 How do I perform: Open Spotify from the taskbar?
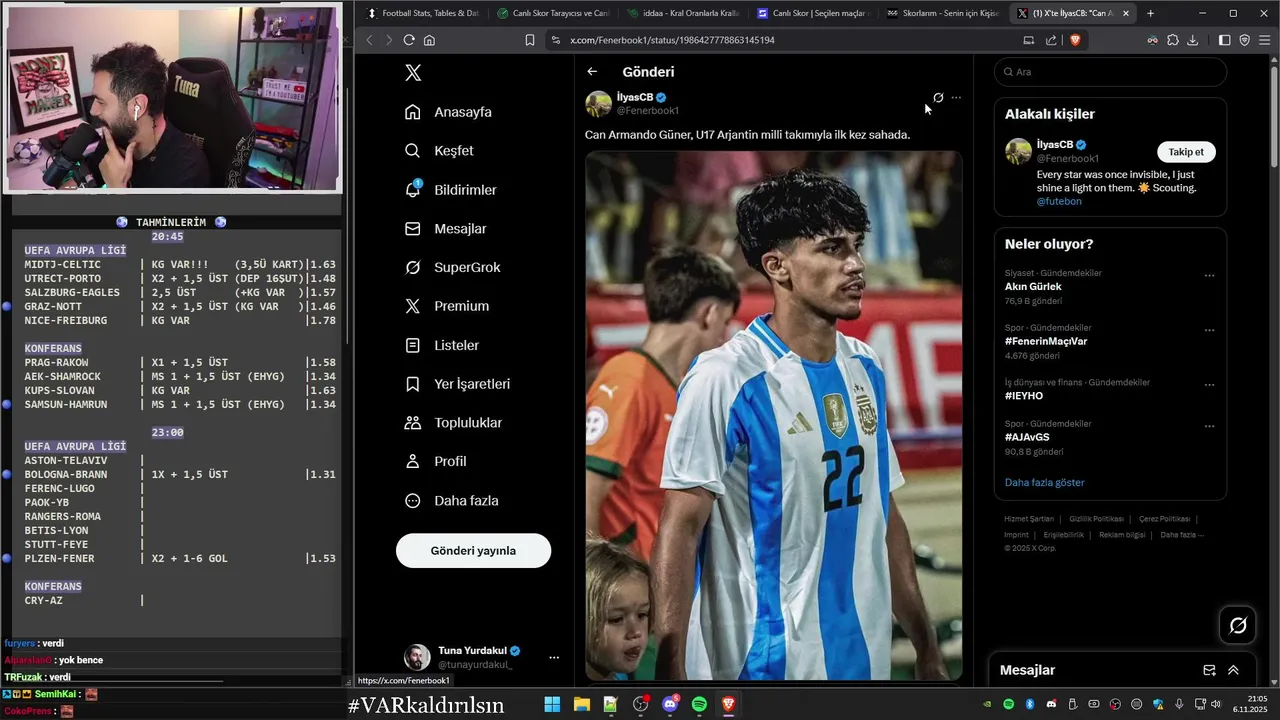pyautogui.click(x=699, y=704)
